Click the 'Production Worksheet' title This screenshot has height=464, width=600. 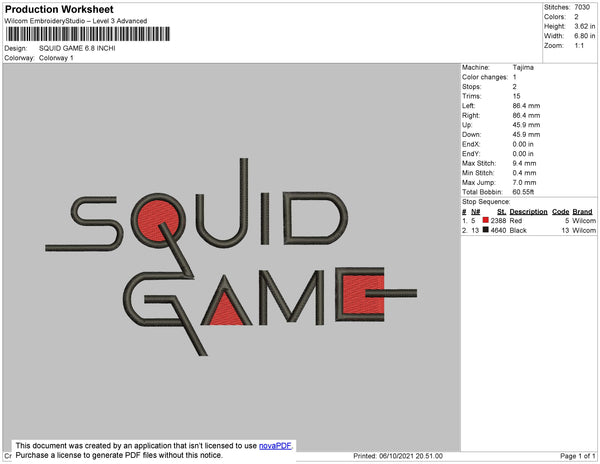coord(59,10)
